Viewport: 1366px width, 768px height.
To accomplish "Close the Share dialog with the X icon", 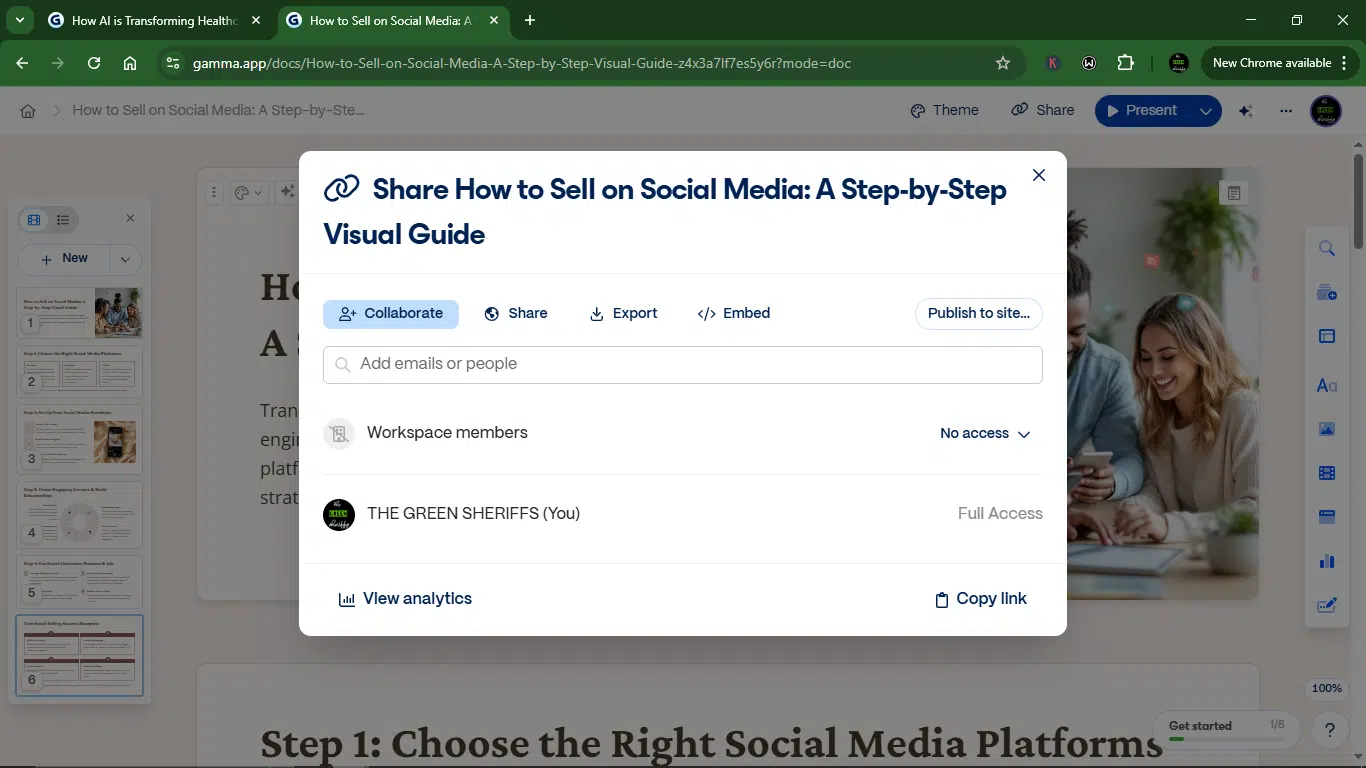I will point(1039,175).
